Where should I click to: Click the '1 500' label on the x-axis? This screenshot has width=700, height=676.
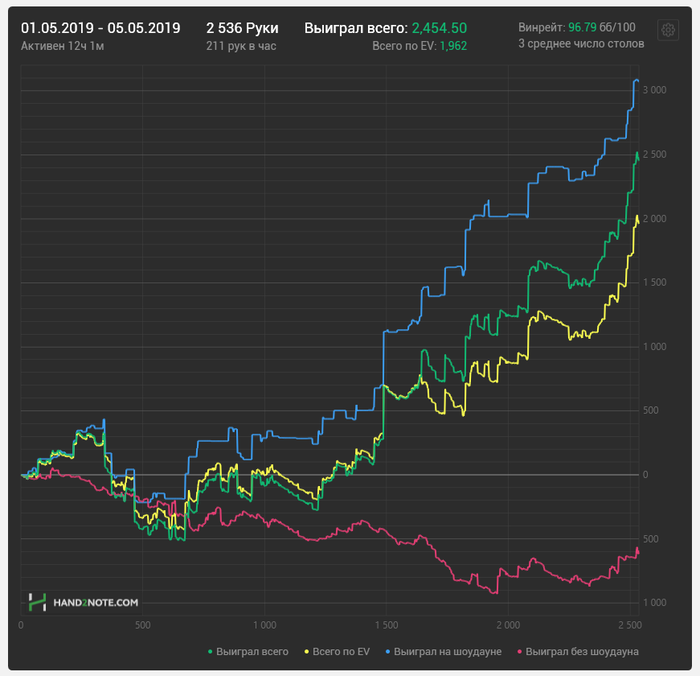[x=386, y=626]
